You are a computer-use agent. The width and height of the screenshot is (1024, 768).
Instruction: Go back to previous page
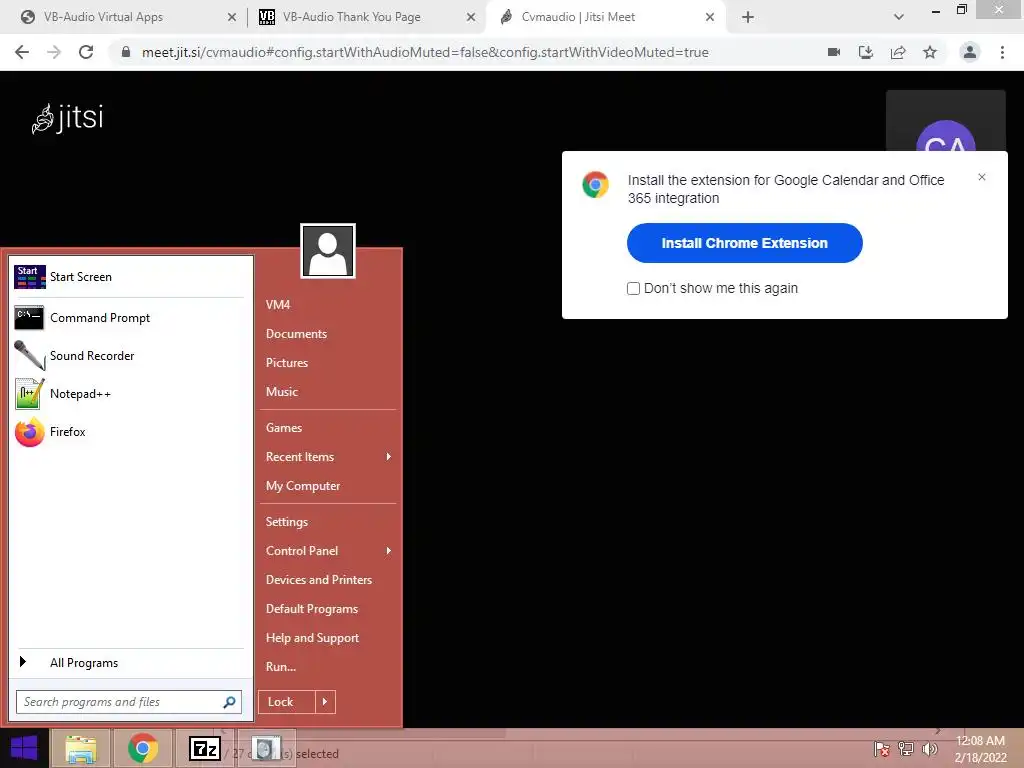coord(22,52)
